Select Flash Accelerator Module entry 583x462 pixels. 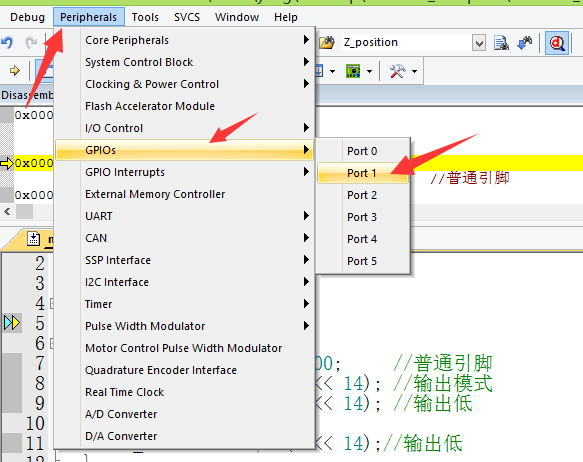coord(184,106)
